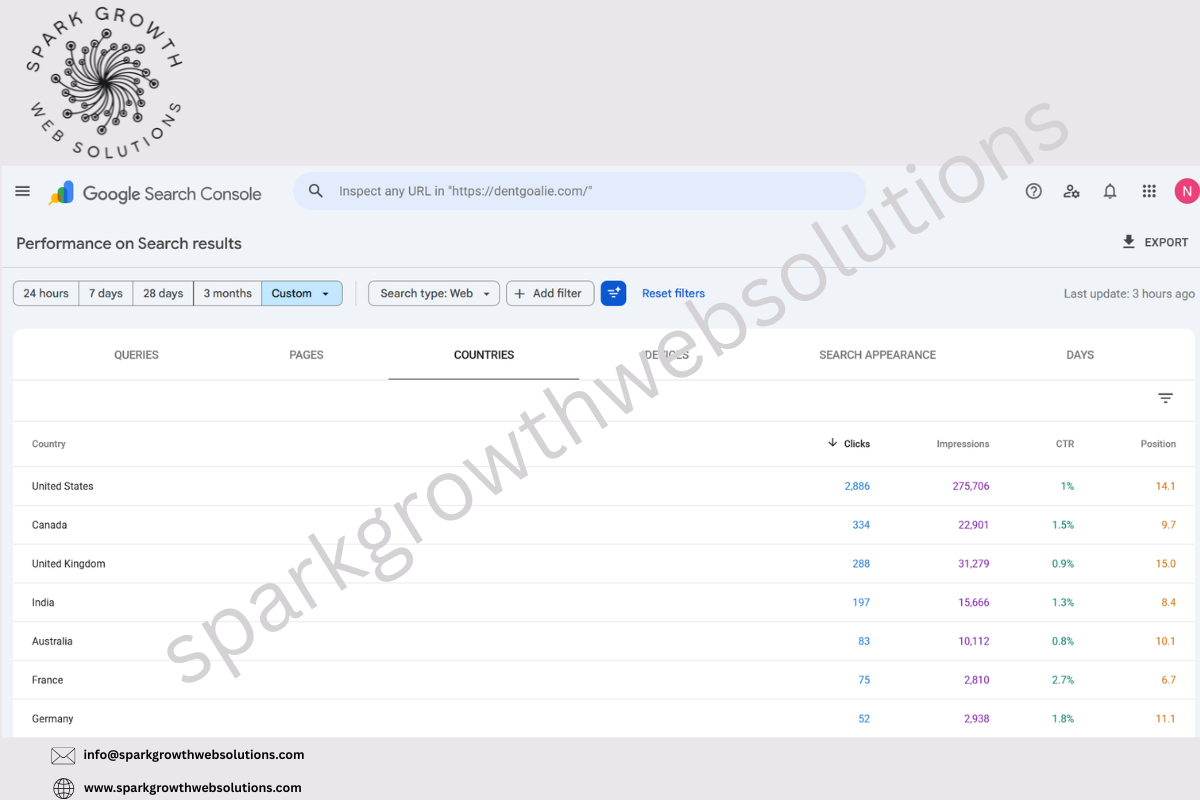Click the Country column header
This screenshot has width=1200, height=800.
tap(49, 444)
